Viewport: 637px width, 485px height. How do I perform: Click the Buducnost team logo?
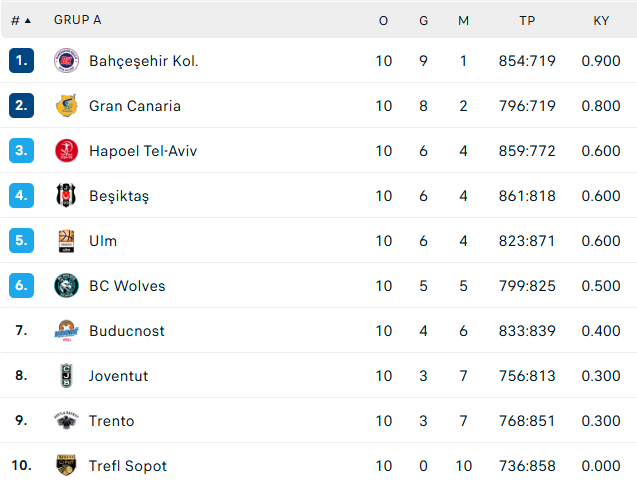point(66,331)
